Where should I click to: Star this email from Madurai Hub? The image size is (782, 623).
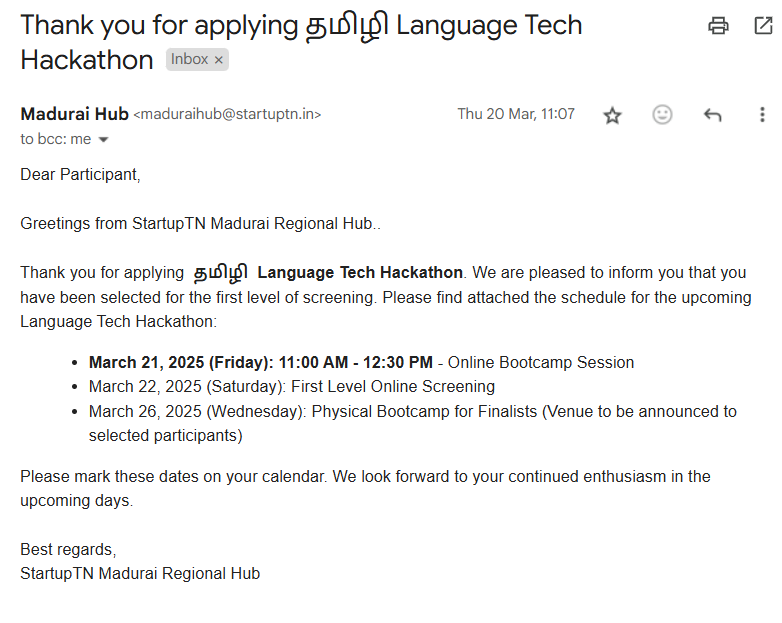coord(612,115)
